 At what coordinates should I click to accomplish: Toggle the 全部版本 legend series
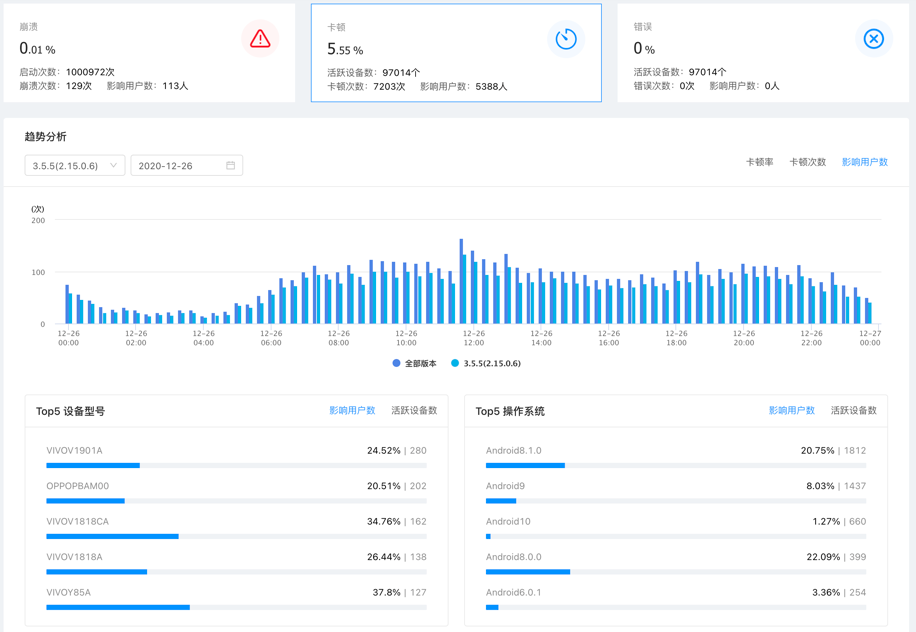click(415, 364)
